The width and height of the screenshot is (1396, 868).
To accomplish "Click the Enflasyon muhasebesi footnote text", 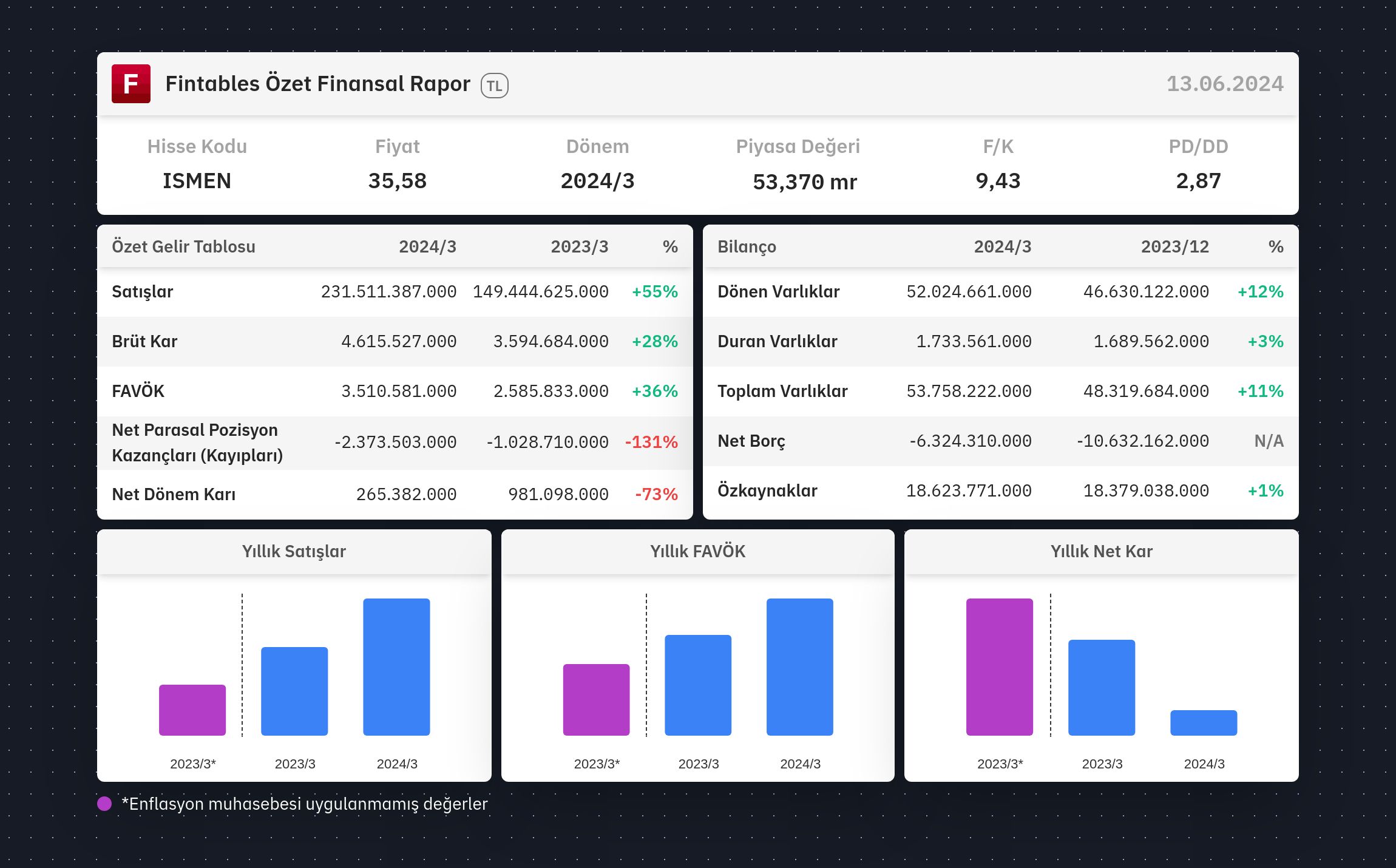I will pyautogui.click(x=305, y=804).
